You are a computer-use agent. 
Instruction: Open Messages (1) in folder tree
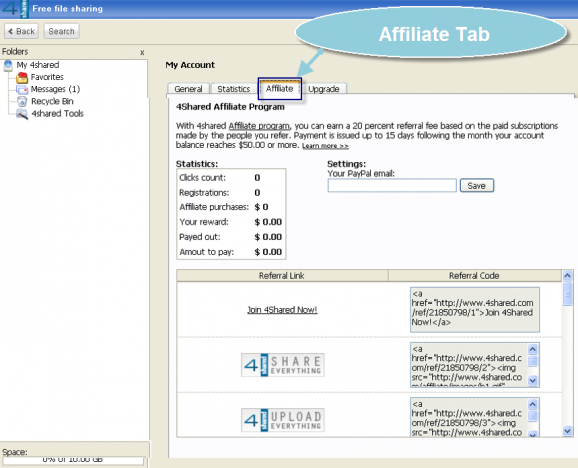click(x=55, y=90)
